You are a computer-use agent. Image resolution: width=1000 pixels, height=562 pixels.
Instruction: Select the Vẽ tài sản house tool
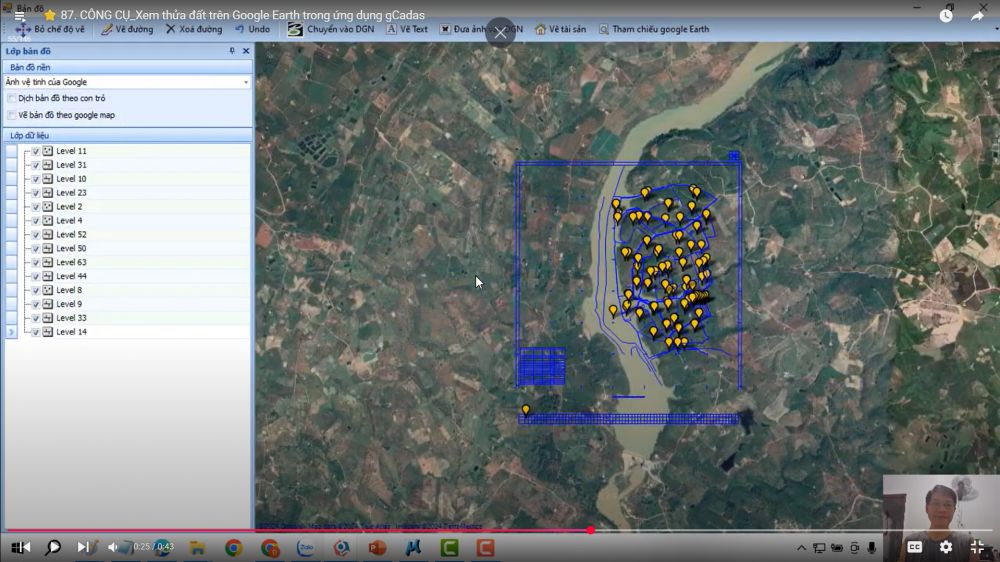pos(560,29)
